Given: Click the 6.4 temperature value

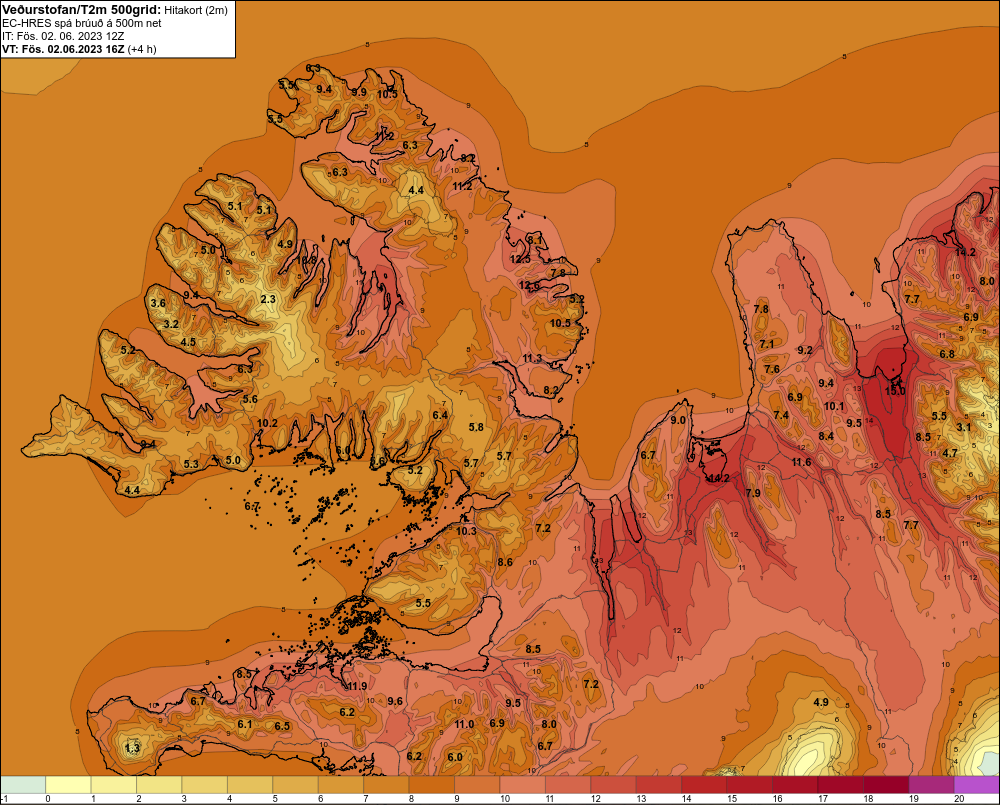Looking at the screenshot, I should 439,415.
